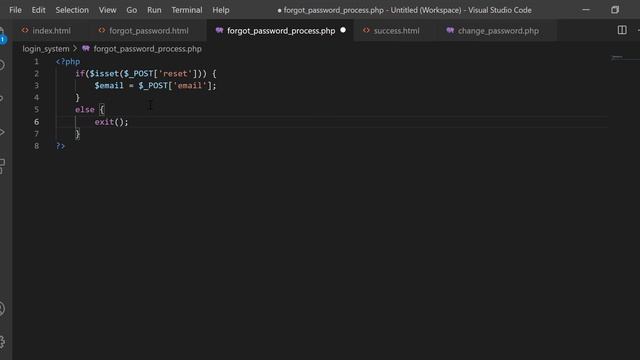Click the $email variable on line 3
Viewport: 640px width, 360px height.
click(x=109, y=86)
